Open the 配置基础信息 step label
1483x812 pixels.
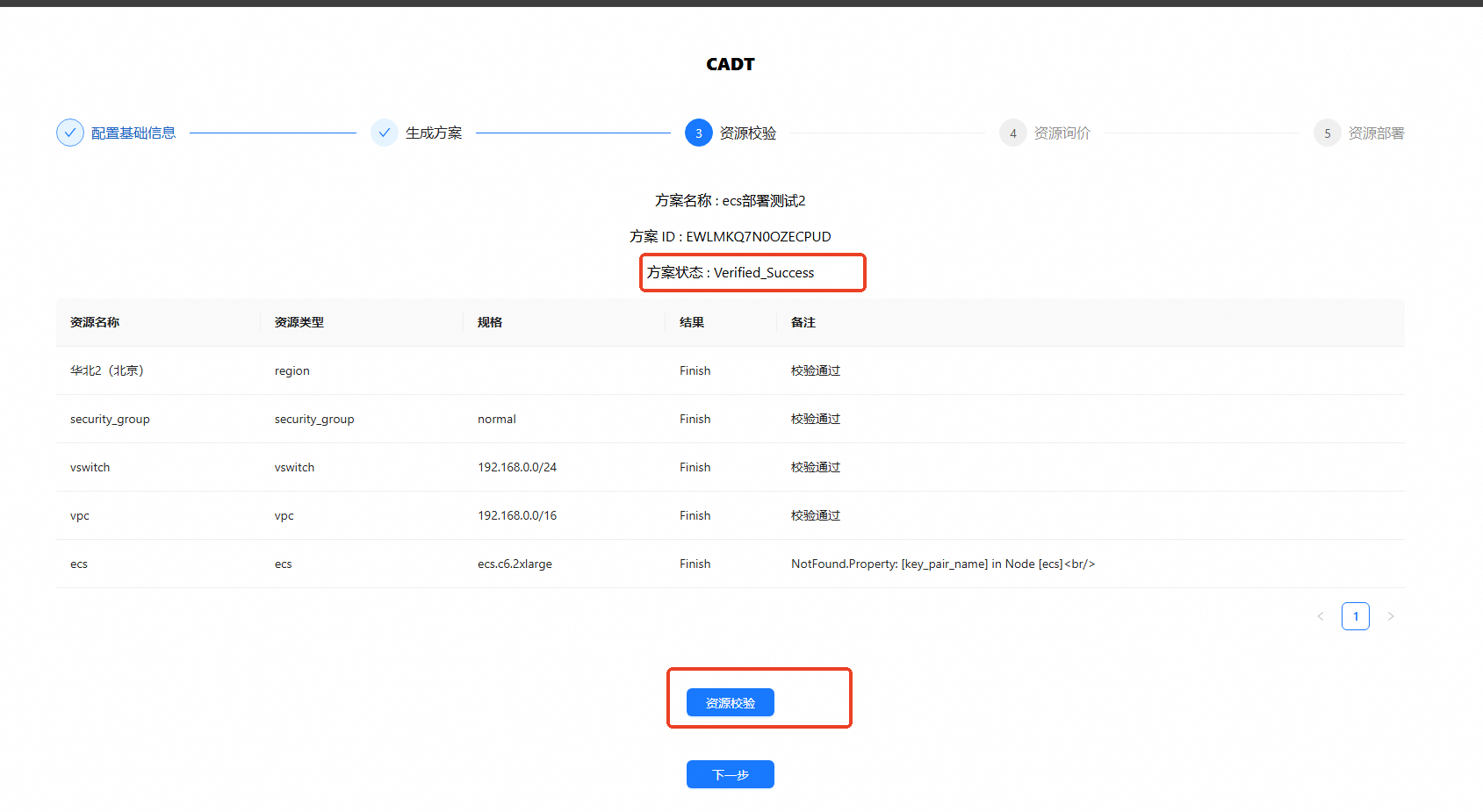(133, 133)
